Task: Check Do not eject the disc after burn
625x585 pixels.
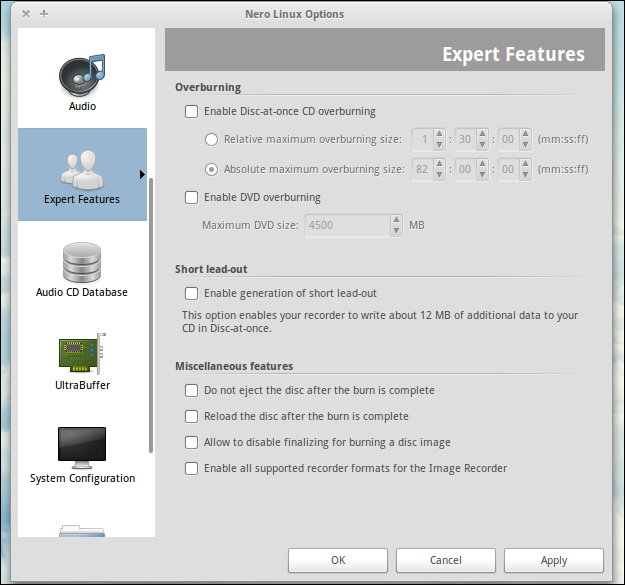Action: 191,390
